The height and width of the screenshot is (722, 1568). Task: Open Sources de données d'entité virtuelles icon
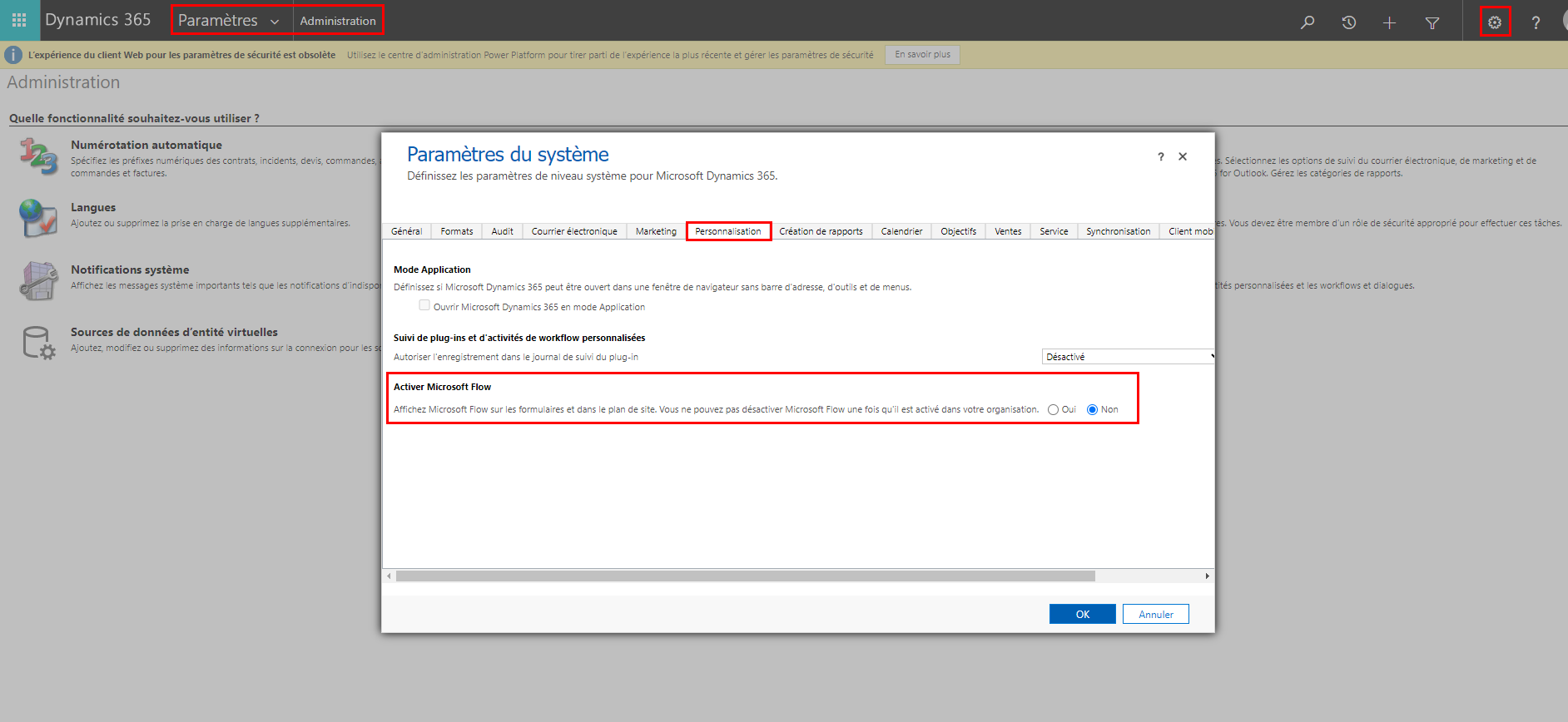(x=38, y=343)
